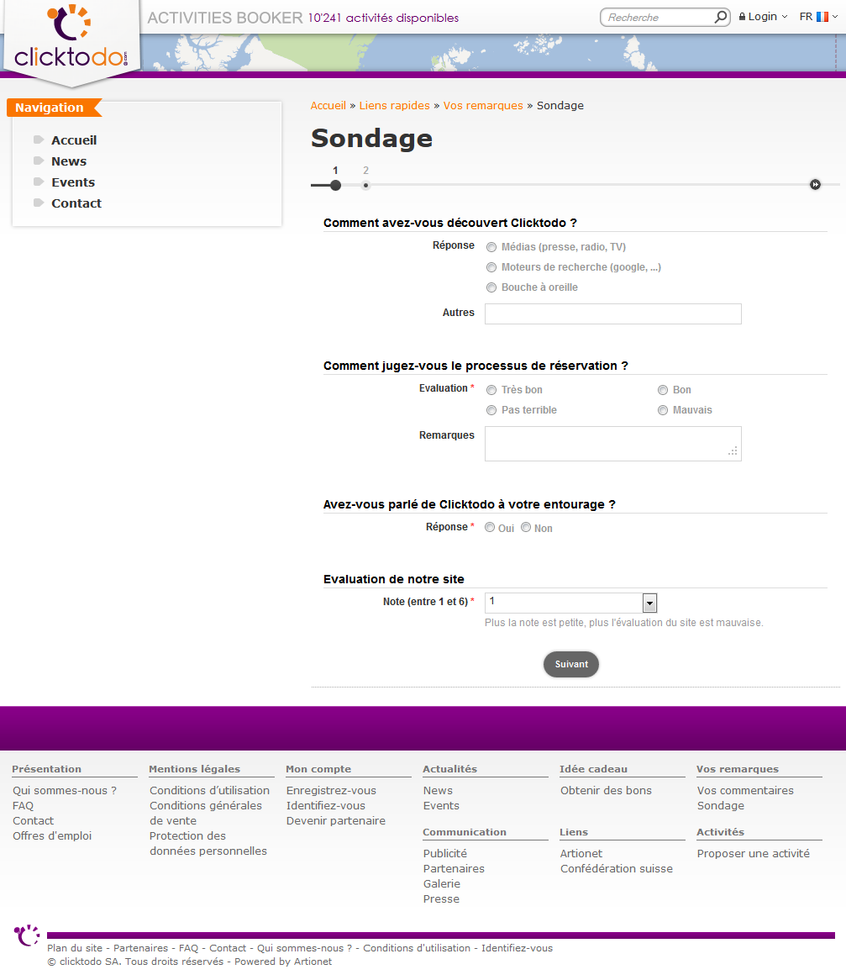Screen dimensions: 846x980
Task: Choose Bouche à oreille radio button
Action: pos(492,288)
